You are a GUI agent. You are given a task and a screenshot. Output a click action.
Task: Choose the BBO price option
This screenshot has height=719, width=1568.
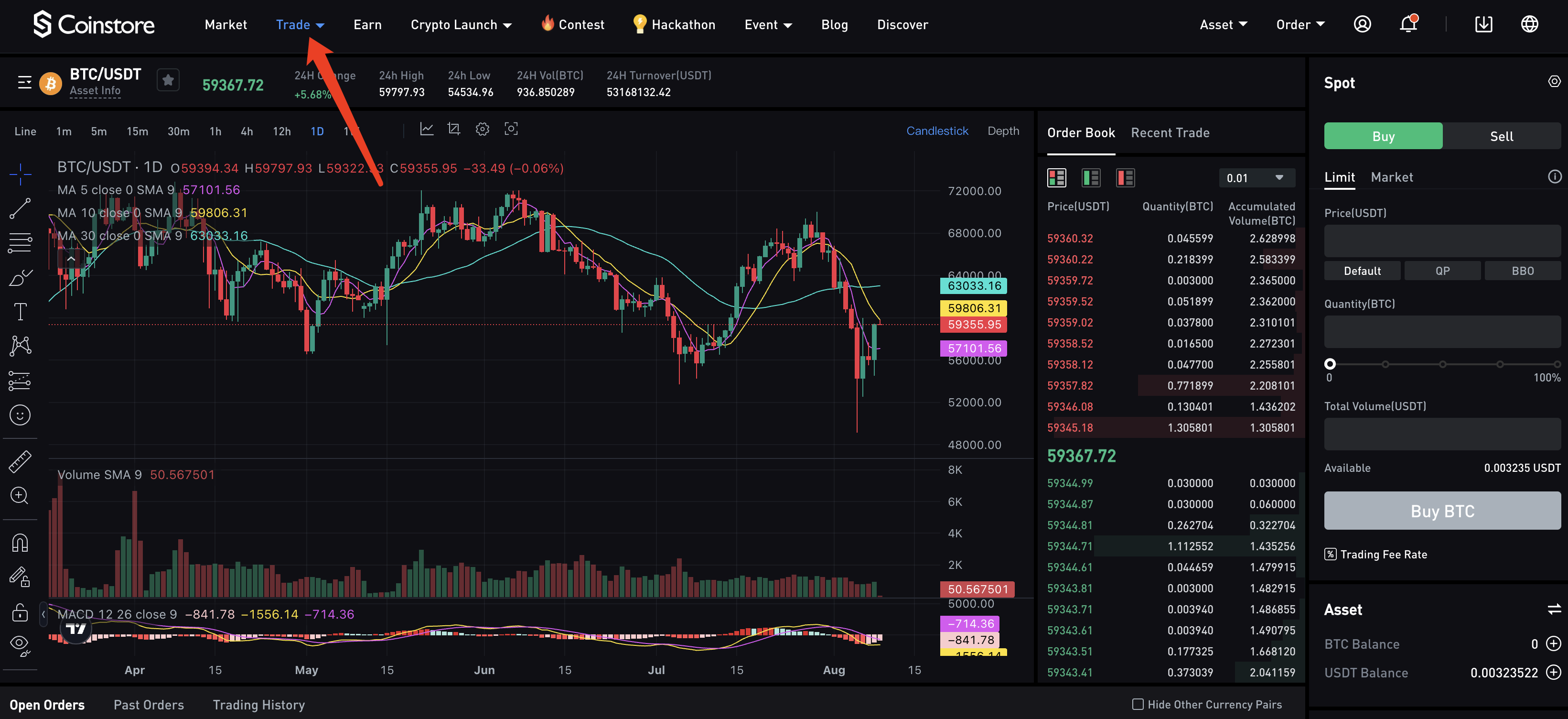[1523, 271]
